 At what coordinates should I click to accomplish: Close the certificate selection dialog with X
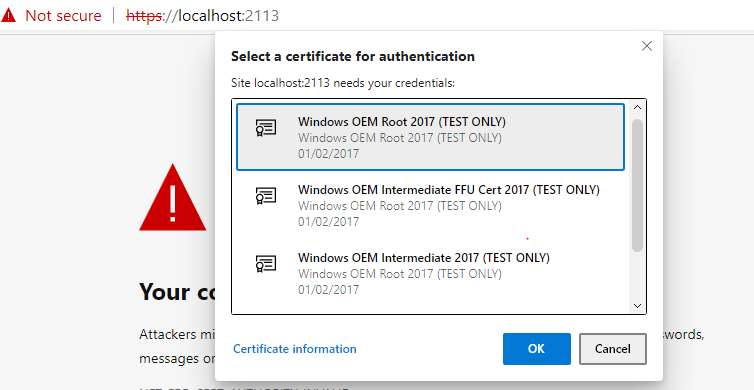[647, 46]
